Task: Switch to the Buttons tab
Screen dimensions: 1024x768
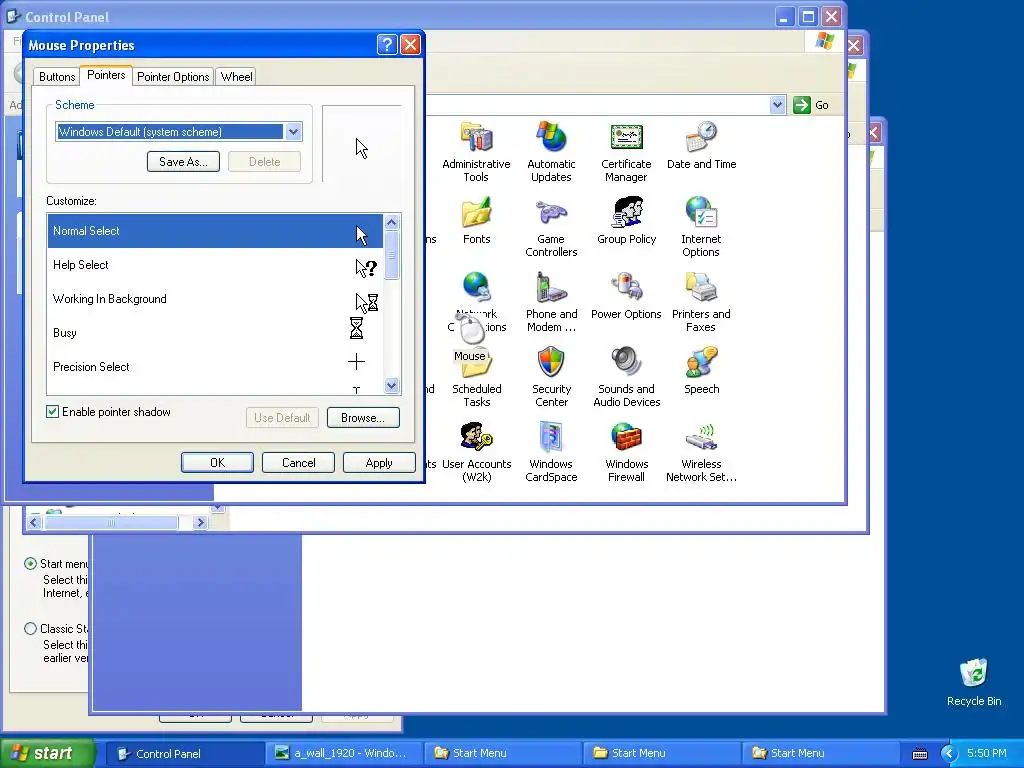Action: tap(57, 76)
